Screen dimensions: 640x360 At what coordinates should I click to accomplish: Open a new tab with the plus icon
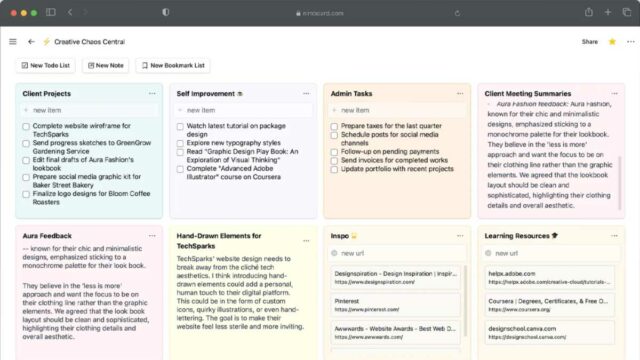pyautogui.click(x=608, y=12)
